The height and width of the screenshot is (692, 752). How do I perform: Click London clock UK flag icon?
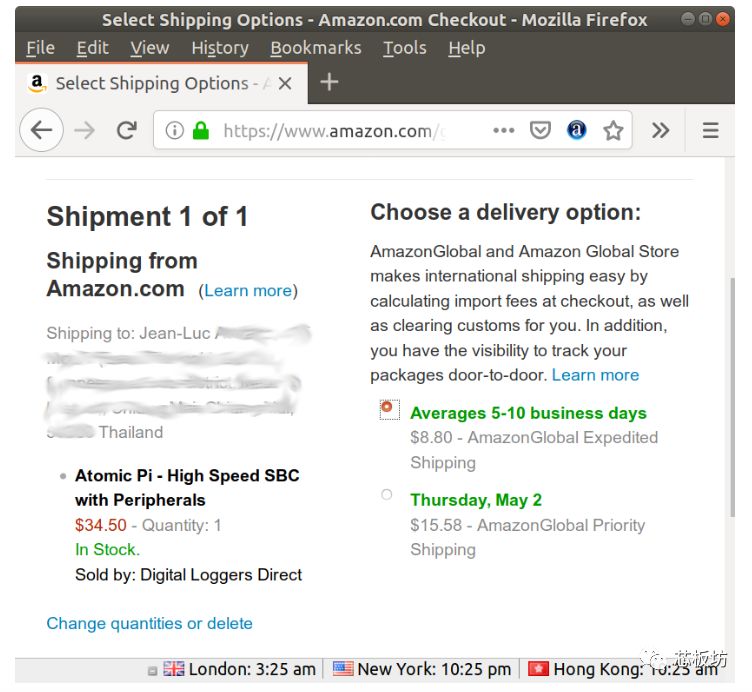[173, 669]
